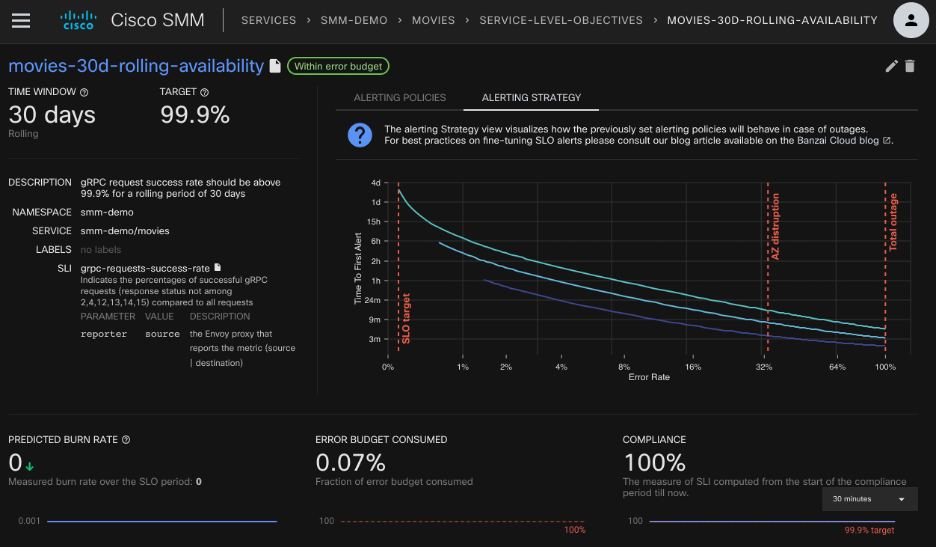This screenshot has height=548, width=936.
Task: Click the pencil edit SLO icon
Action: pos(892,66)
